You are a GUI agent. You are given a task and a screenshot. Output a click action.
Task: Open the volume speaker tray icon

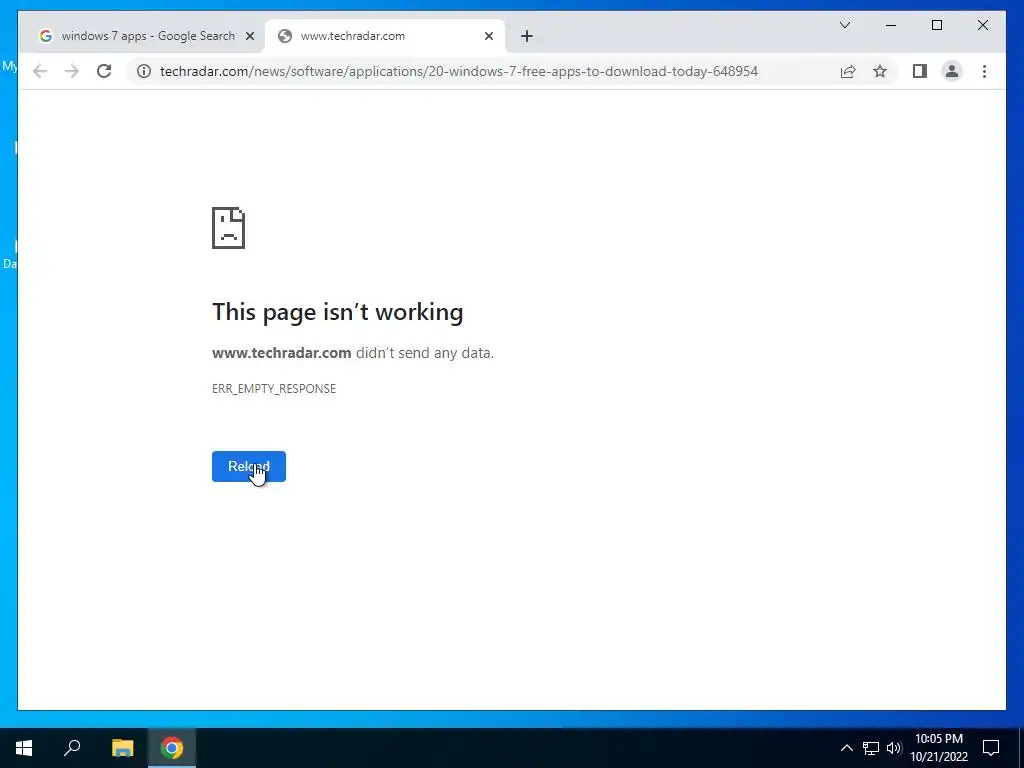click(894, 748)
